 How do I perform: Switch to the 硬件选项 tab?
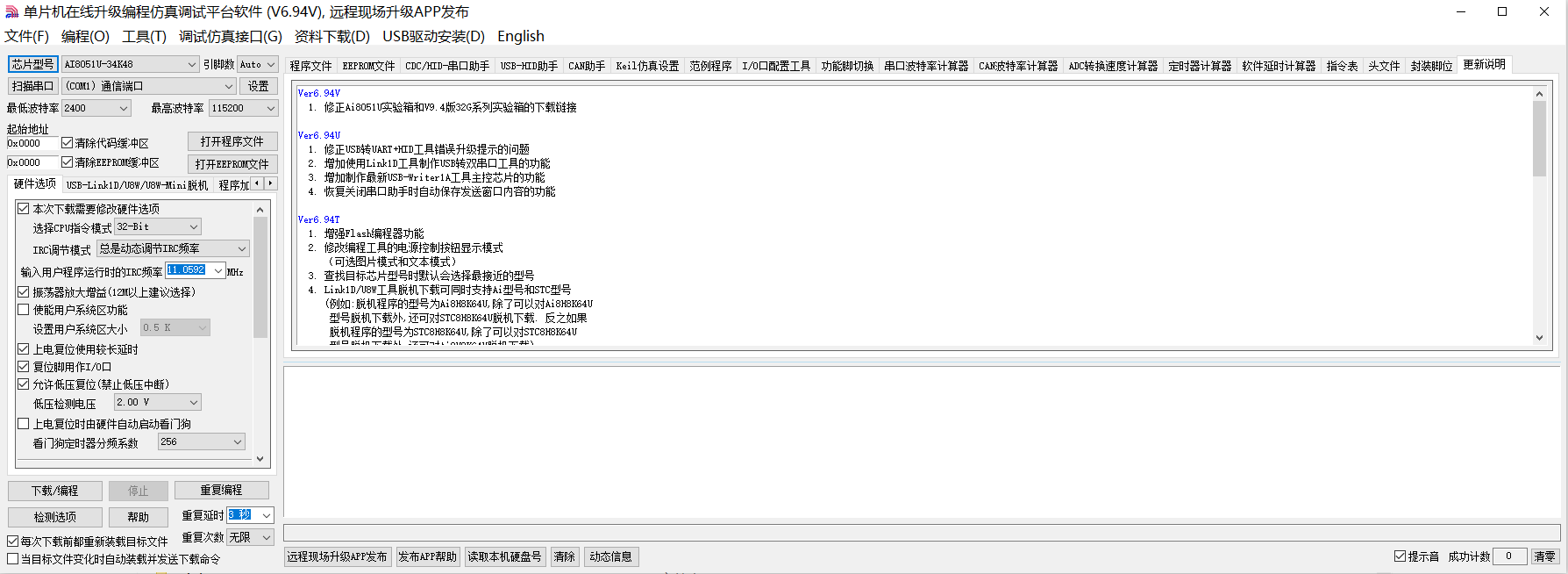tap(34, 183)
